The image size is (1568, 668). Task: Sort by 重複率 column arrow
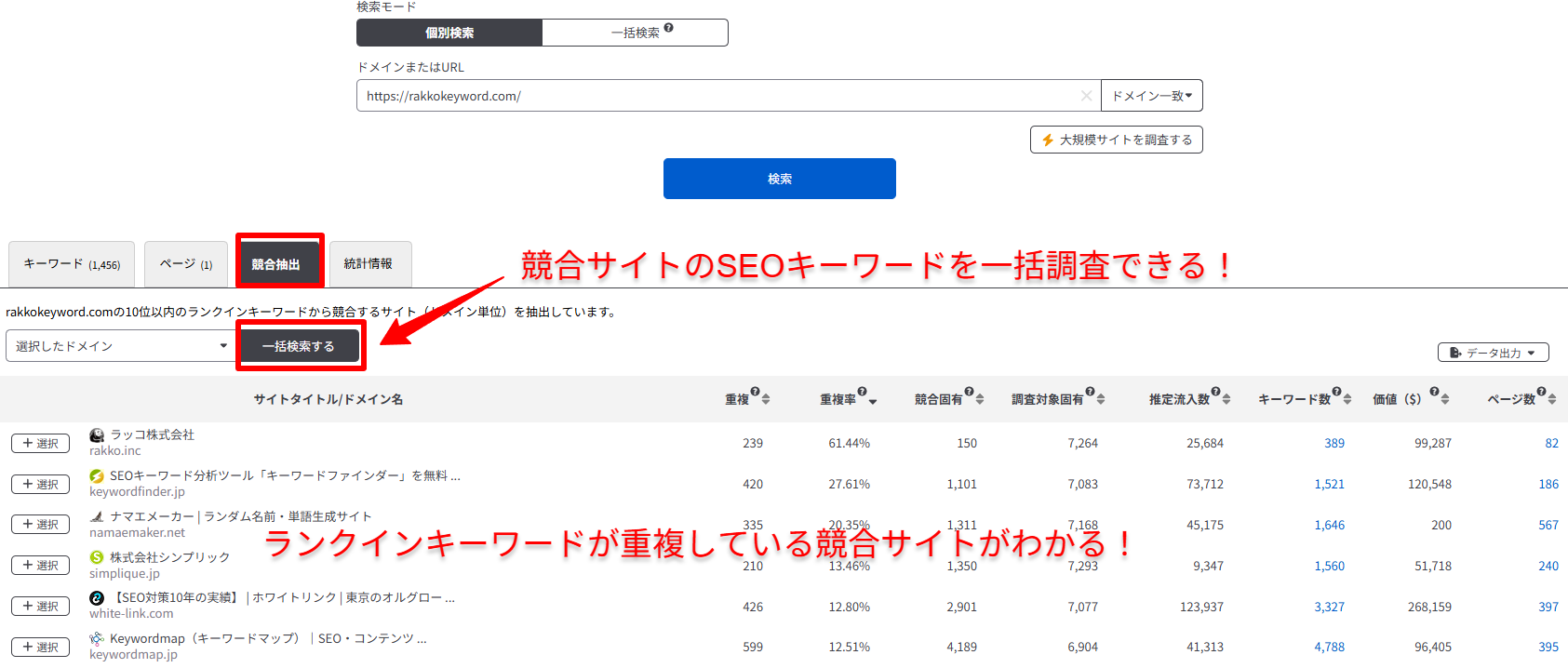tap(873, 400)
